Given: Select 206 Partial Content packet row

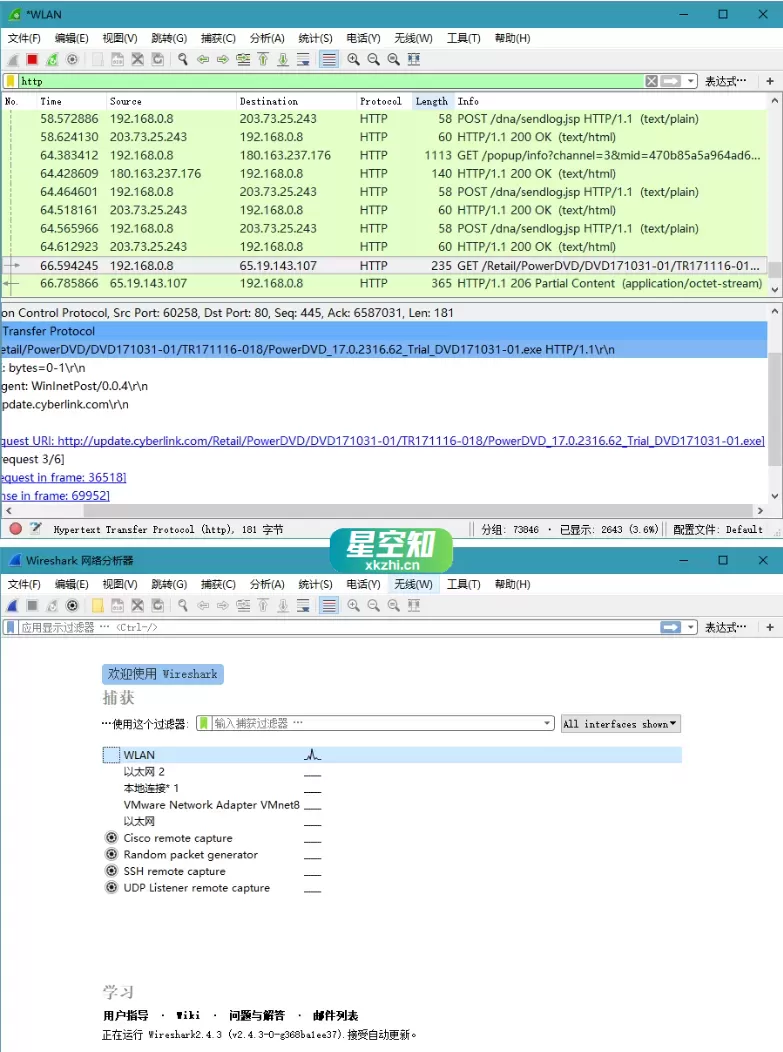Looking at the screenshot, I should (384, 284).
